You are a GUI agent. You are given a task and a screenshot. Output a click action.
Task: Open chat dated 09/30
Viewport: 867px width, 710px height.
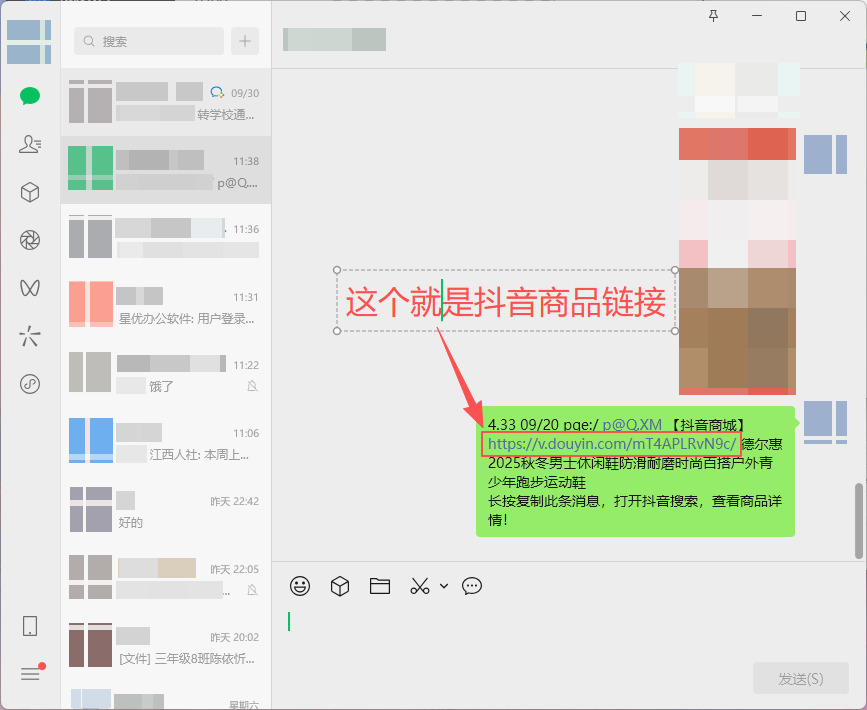coord(165,102)
